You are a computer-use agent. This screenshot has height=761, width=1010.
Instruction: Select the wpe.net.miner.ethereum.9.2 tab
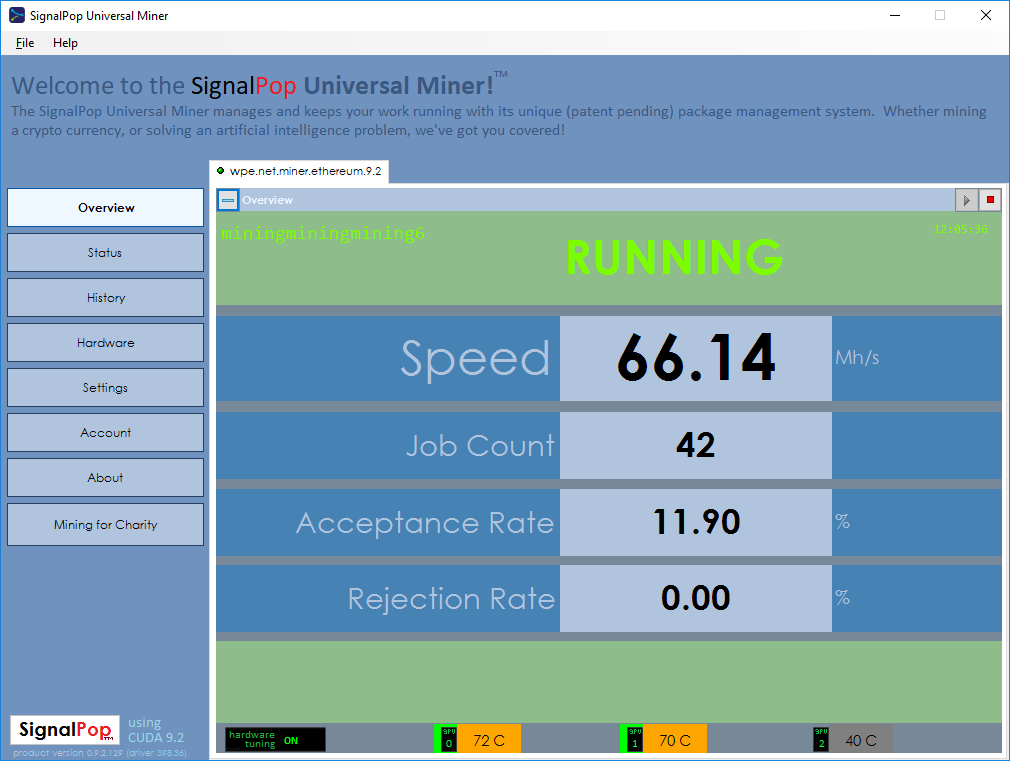pyautogui.click(x=305, y=172)
